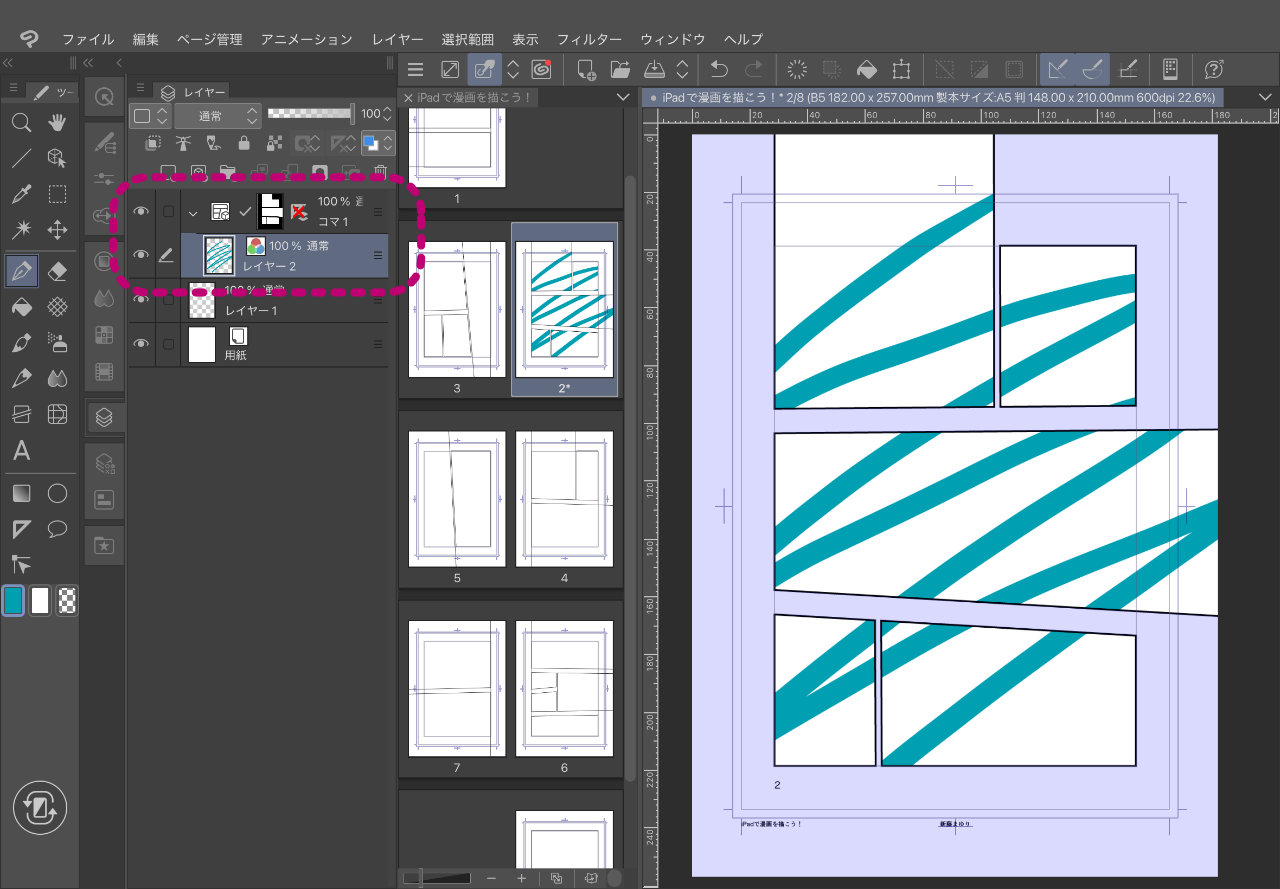Select the teal main color swatch

pos(14,600)
